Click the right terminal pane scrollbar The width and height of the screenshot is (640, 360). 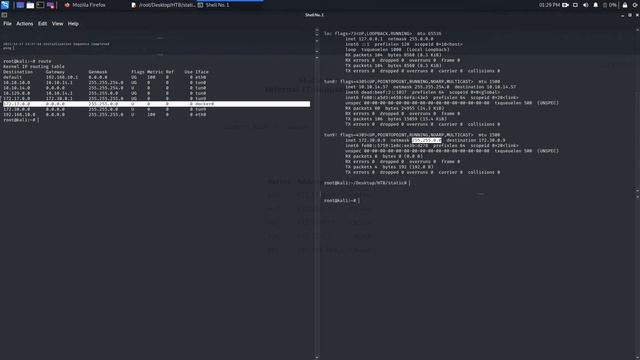pos(638,110)
